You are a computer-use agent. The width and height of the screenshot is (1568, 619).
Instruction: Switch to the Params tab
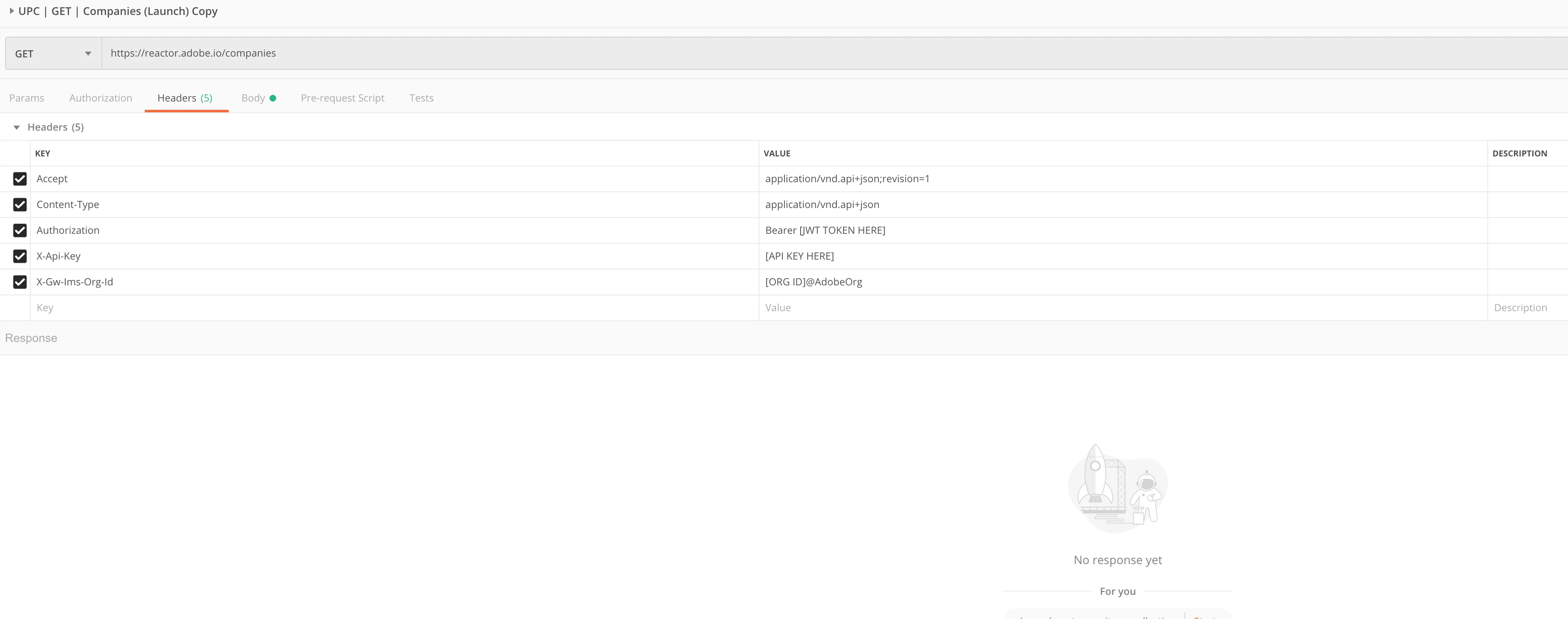pyautogui.click(x=27, y=98)
